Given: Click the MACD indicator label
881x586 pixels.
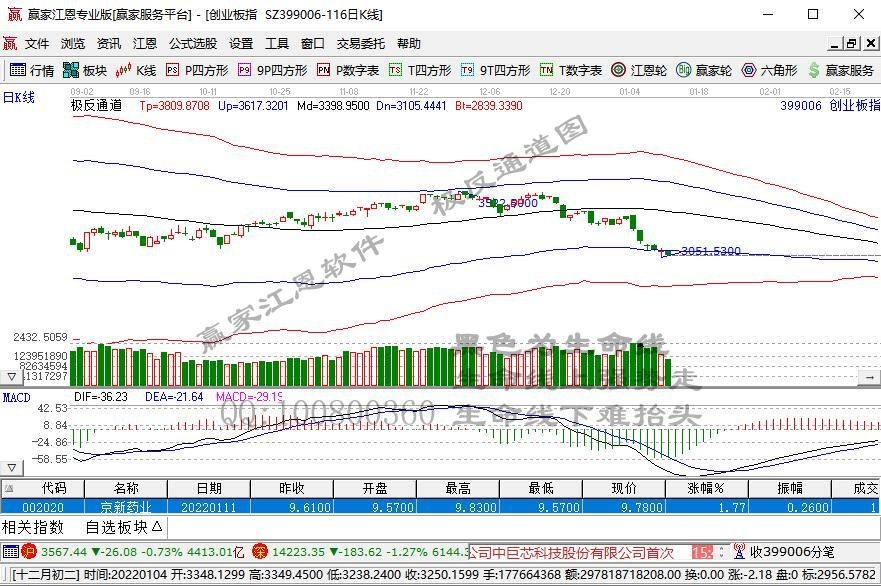Looking at the screenshot, I should pyautogui.click(x=16, y=397).
